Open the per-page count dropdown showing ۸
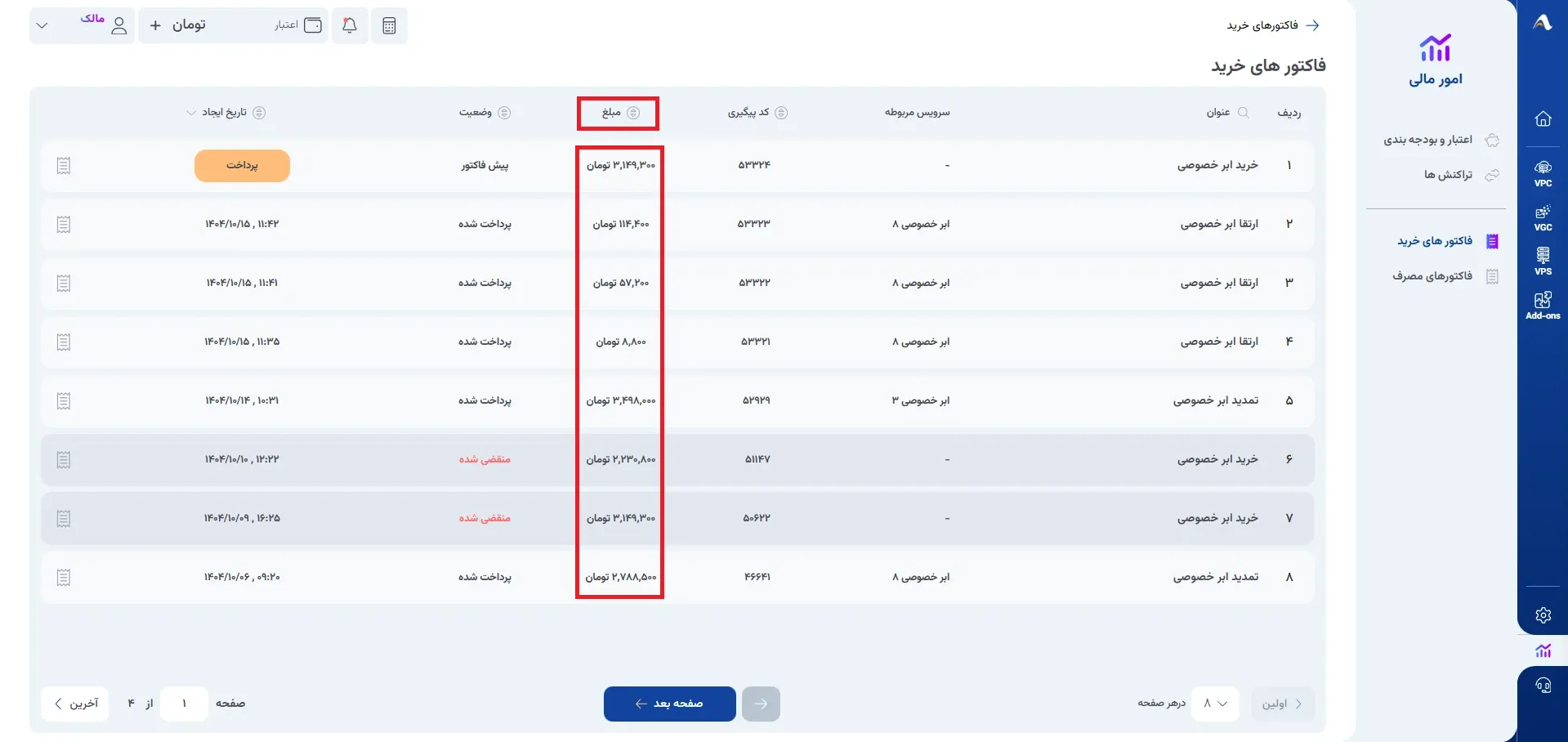 (1215, 704)
